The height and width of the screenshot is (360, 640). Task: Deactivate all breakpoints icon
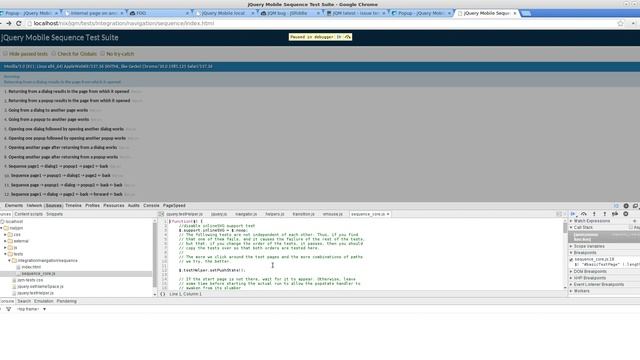pos(615,214)
